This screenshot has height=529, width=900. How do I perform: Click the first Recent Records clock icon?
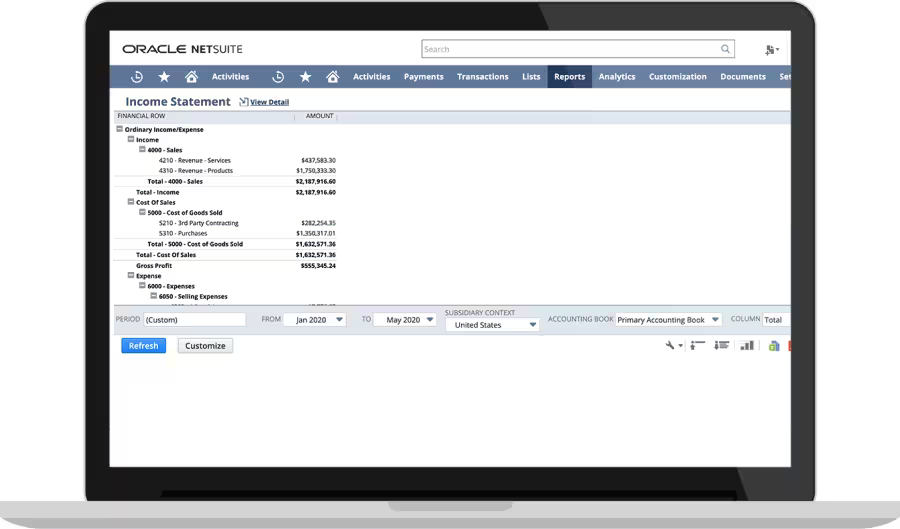[x=137, y=77]
